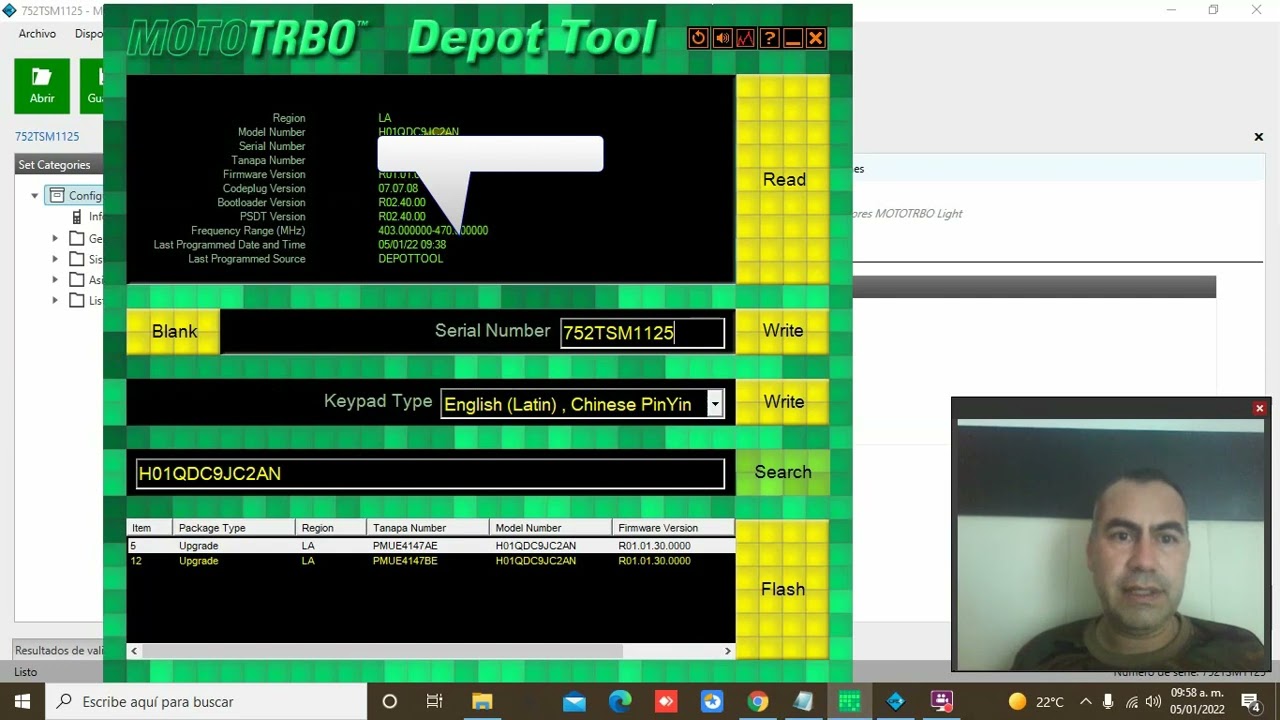Click the Blank button

(174, 331)
